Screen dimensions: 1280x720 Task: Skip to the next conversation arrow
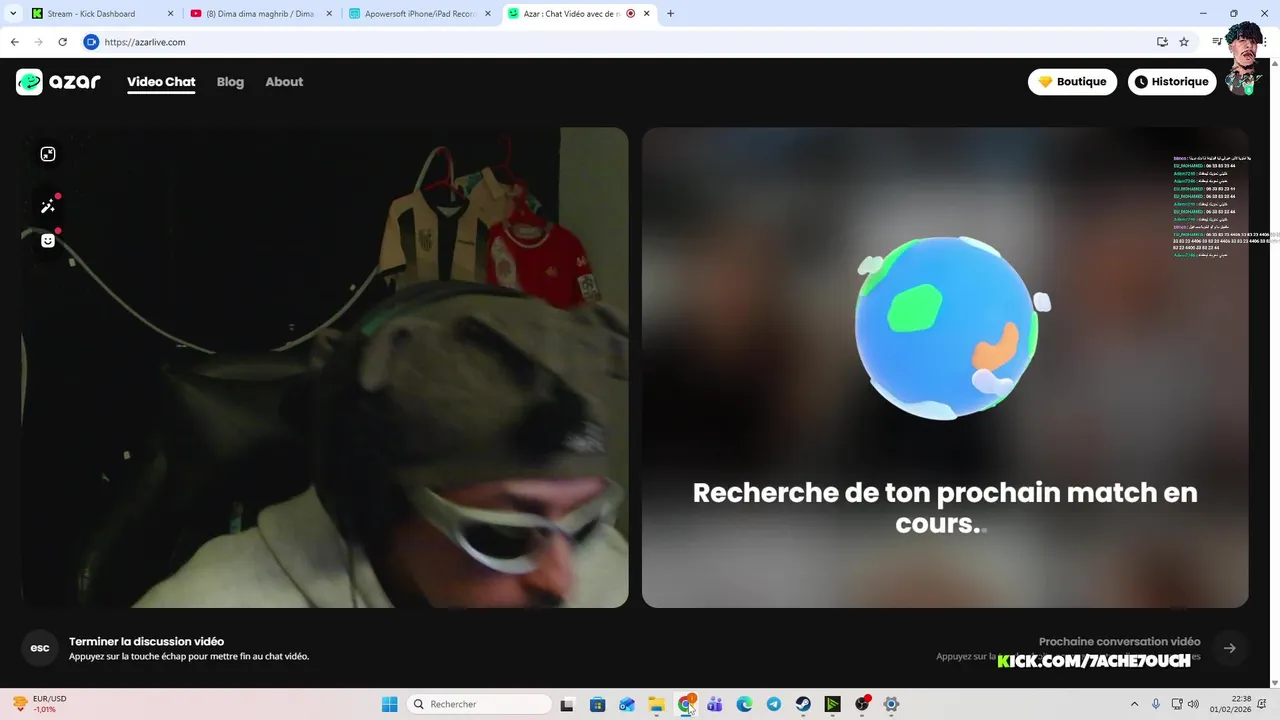[x=1230, y=648]
